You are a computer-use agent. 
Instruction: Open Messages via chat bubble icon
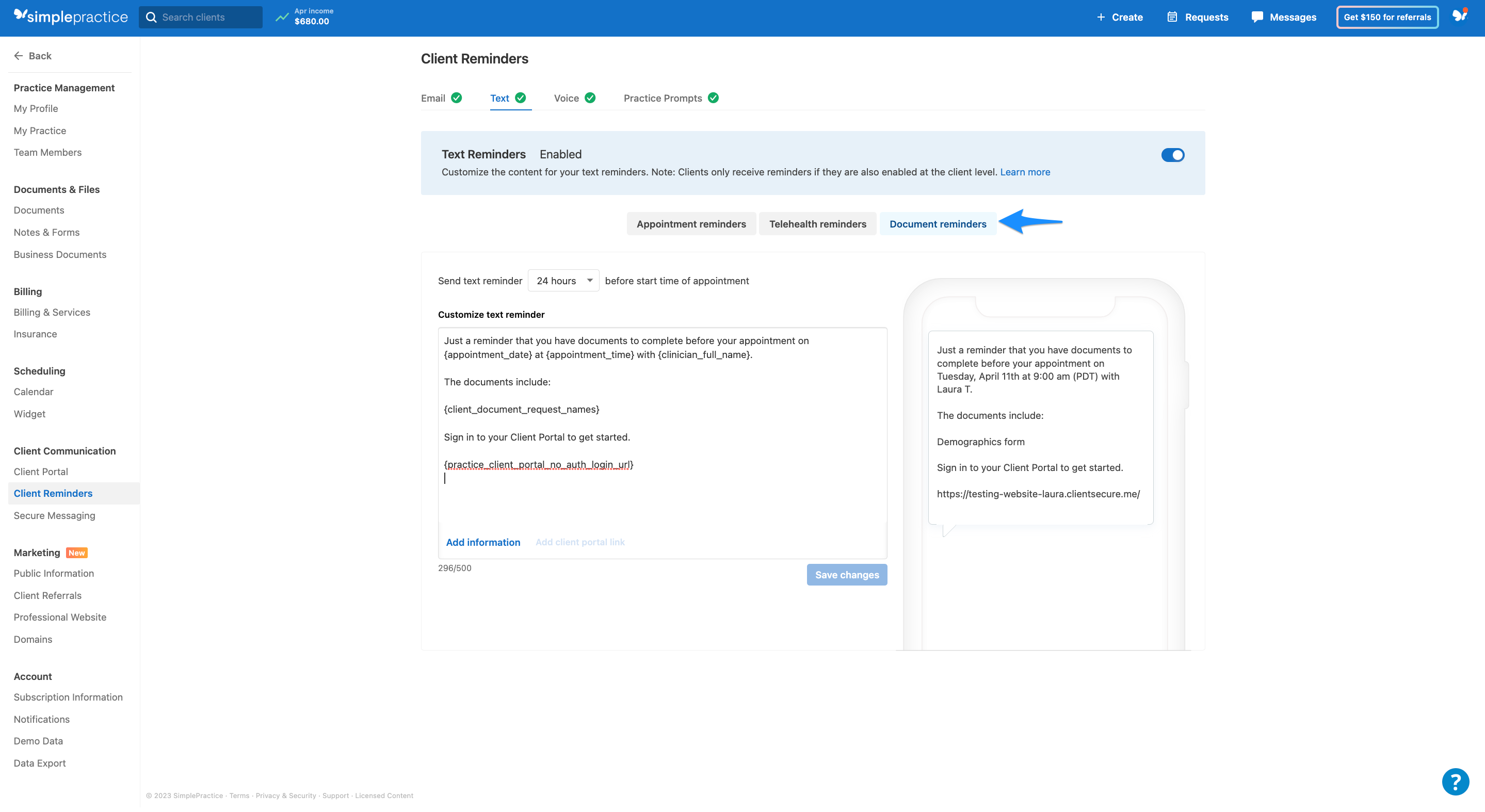pos(1258,17)
